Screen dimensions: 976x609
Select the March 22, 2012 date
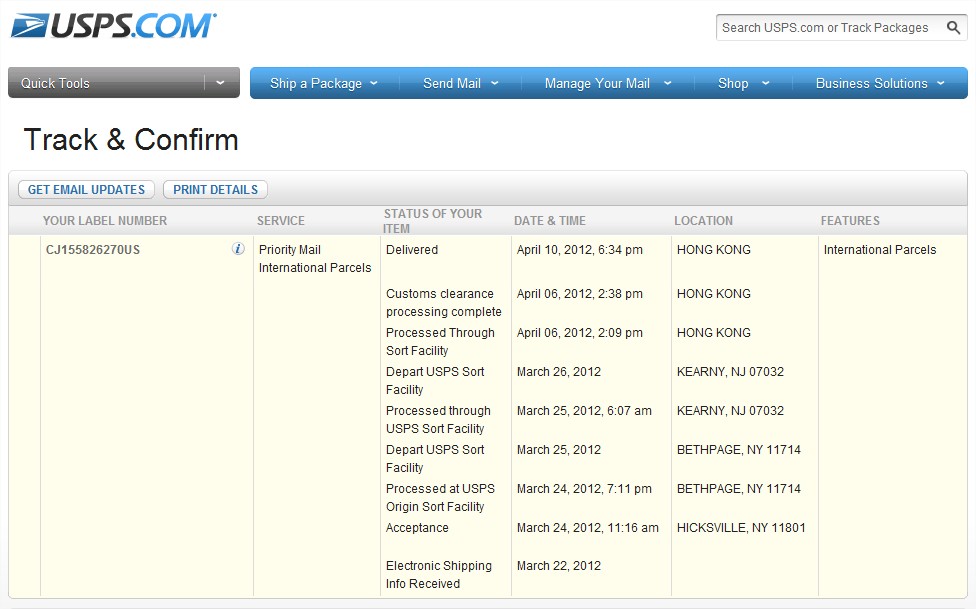(x=558, y=566)
